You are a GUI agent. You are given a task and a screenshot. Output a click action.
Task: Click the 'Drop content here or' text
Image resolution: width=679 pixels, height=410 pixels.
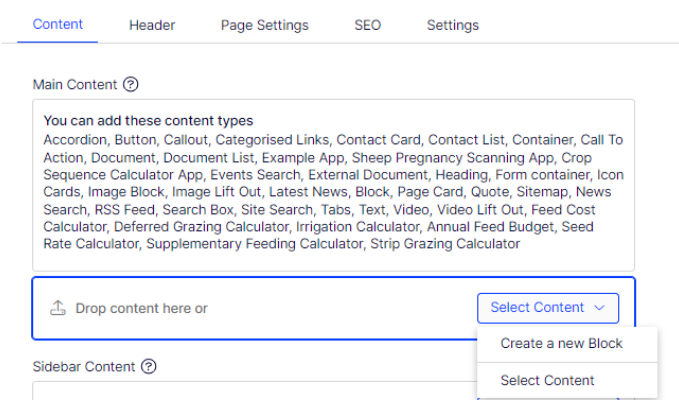(141, 308)
